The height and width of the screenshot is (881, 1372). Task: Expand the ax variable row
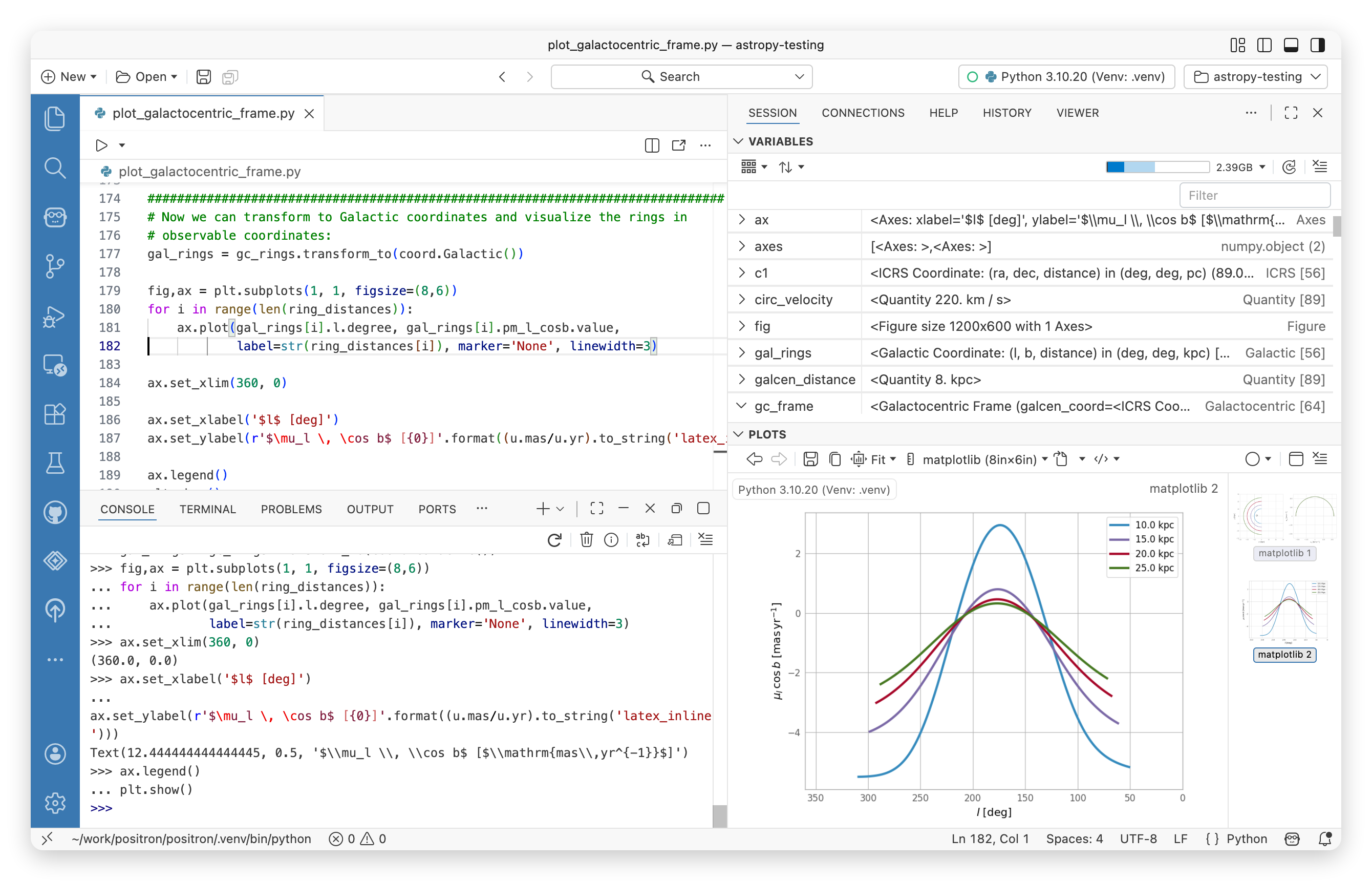click(741, 220)
